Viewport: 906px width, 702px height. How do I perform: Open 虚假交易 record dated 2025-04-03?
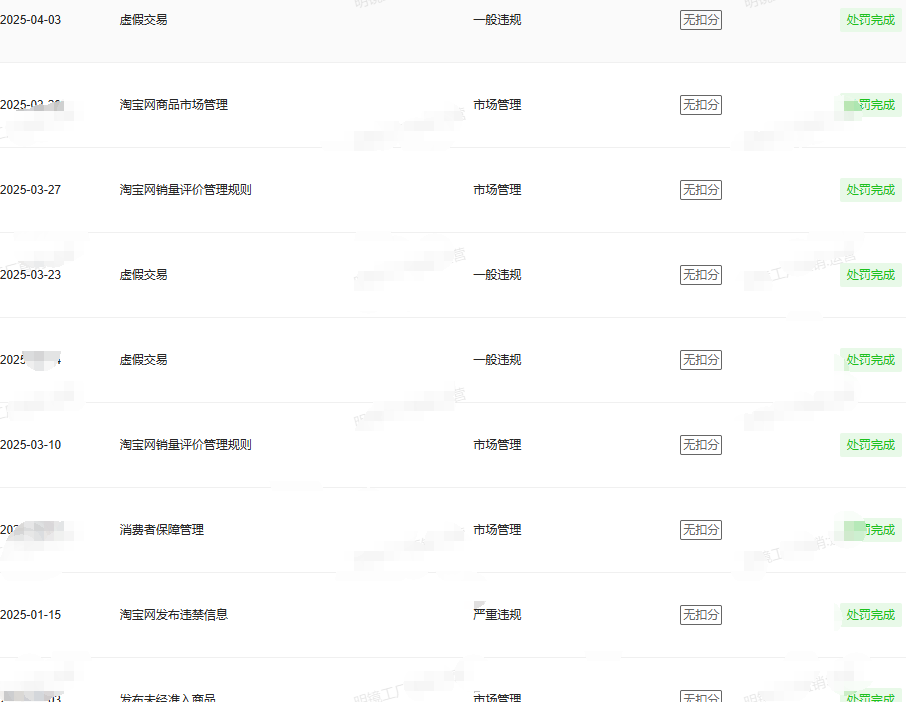tap(143, 20)
